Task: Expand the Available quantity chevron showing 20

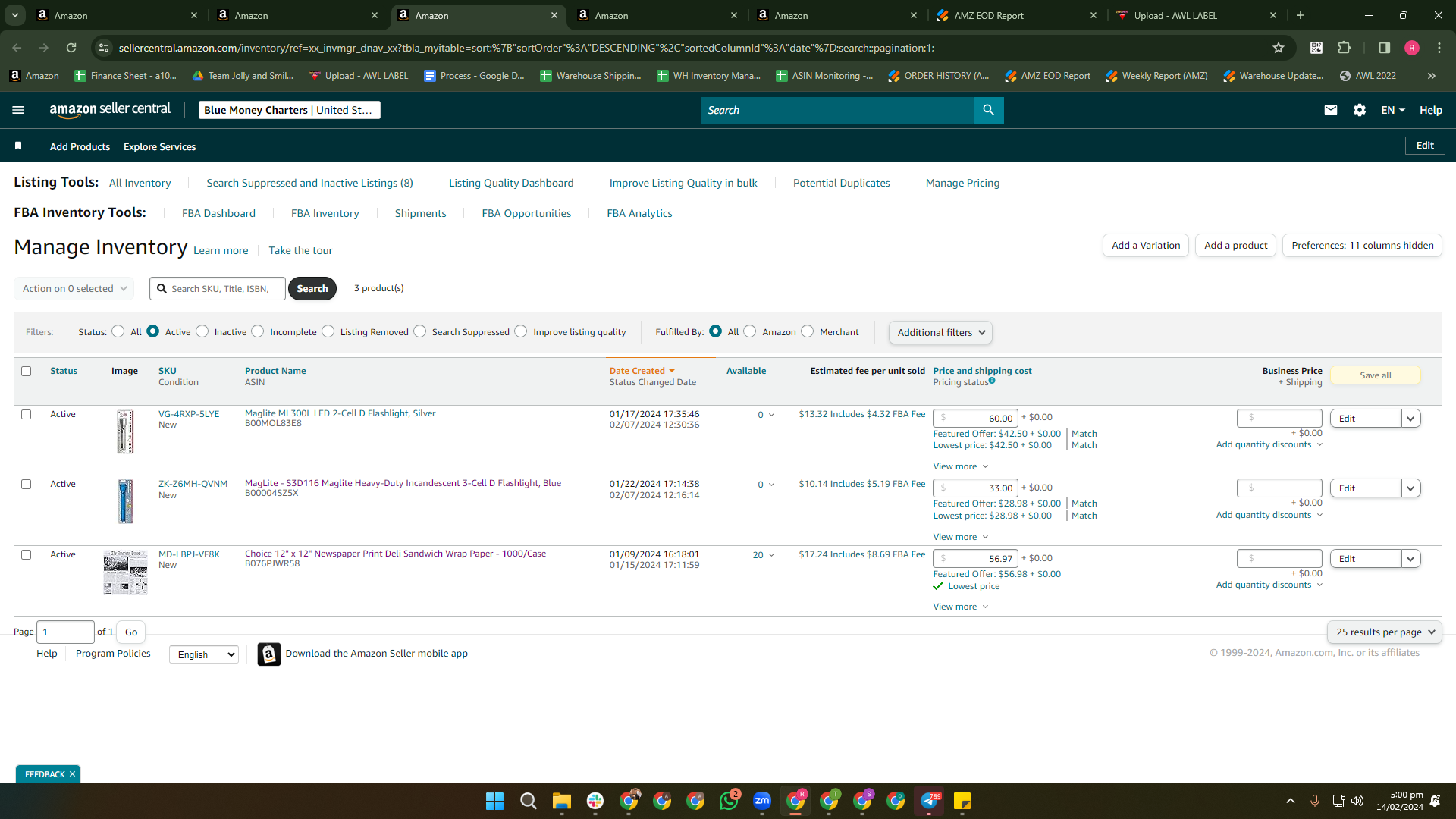Action: (771, 555)
